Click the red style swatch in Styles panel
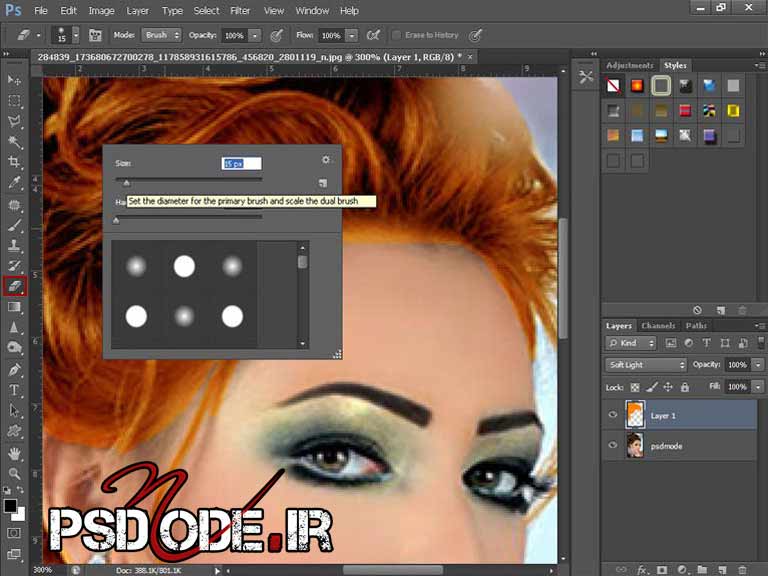The image size is (768, 576). coord(685,111)
